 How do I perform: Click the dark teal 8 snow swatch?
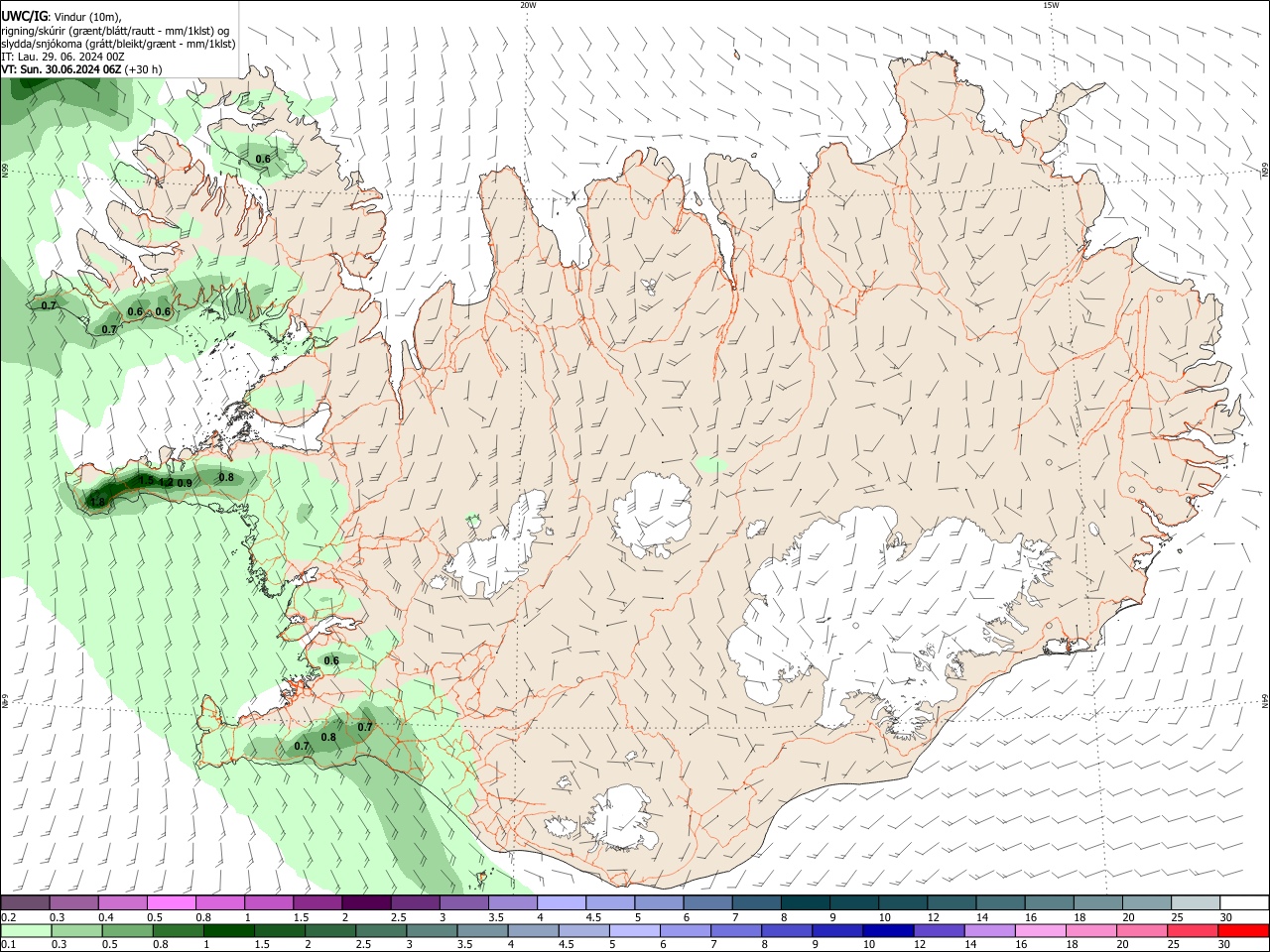click(806, 903)
